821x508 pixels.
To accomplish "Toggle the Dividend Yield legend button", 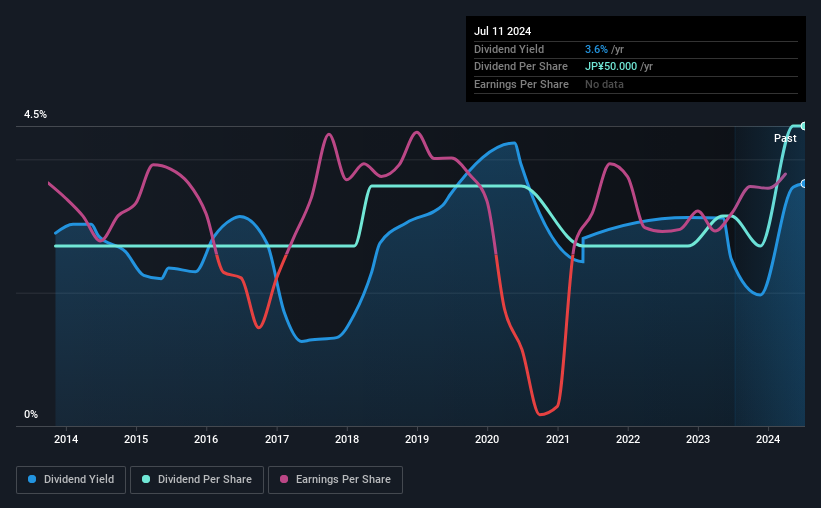I will [71, 480].
